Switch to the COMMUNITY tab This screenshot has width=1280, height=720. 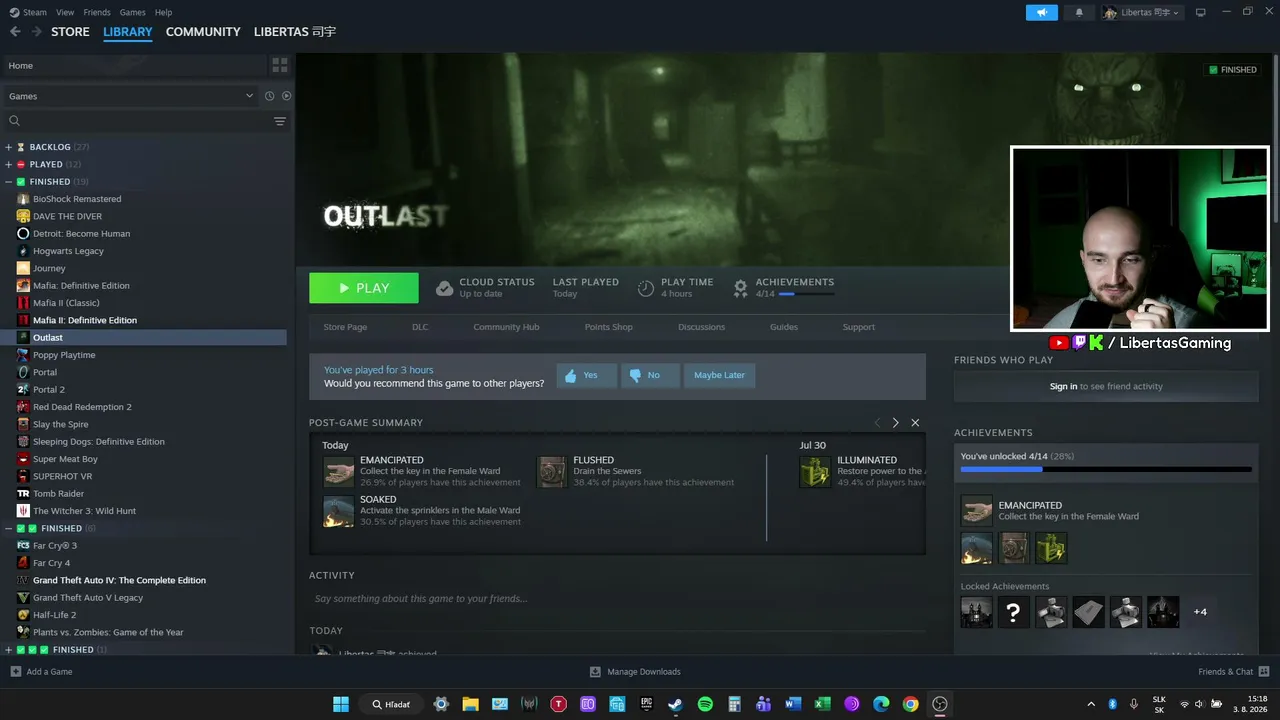[203, 32]
